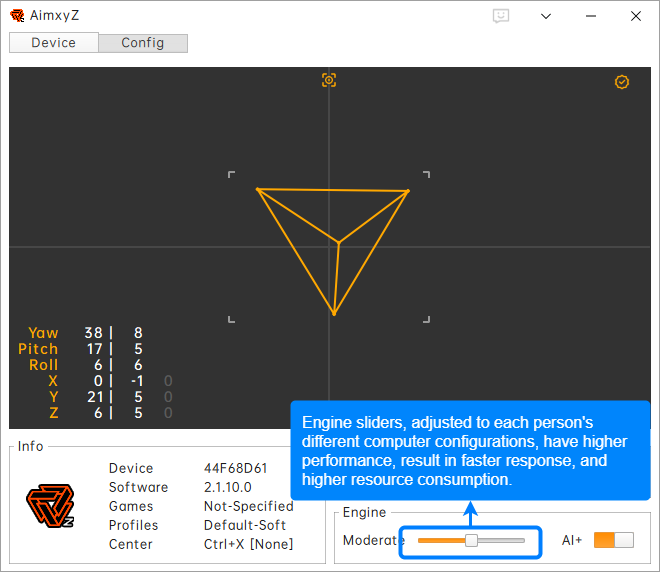This screenshot has height=573, width=661.
Task: Click the AimxyZ logo in Info panel
Action: [50, 506]
